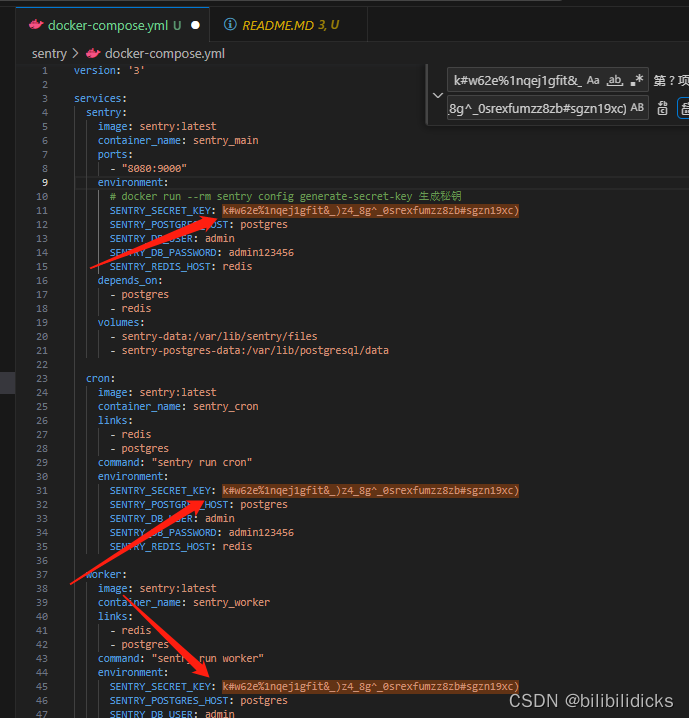The height and width of the screenshot is (718, 689).
Task: Switch to the README.MD tab
Action: tap(290, 25)
